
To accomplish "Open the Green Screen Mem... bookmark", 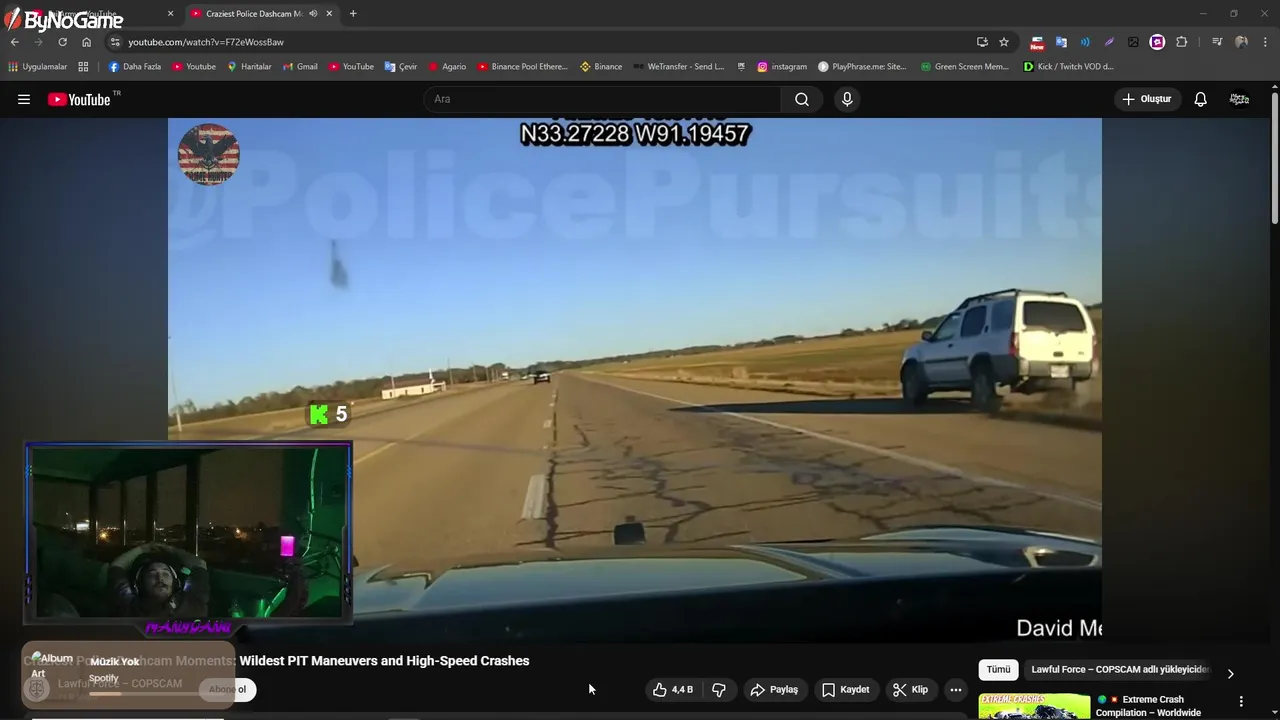I will tap(964, 67).
